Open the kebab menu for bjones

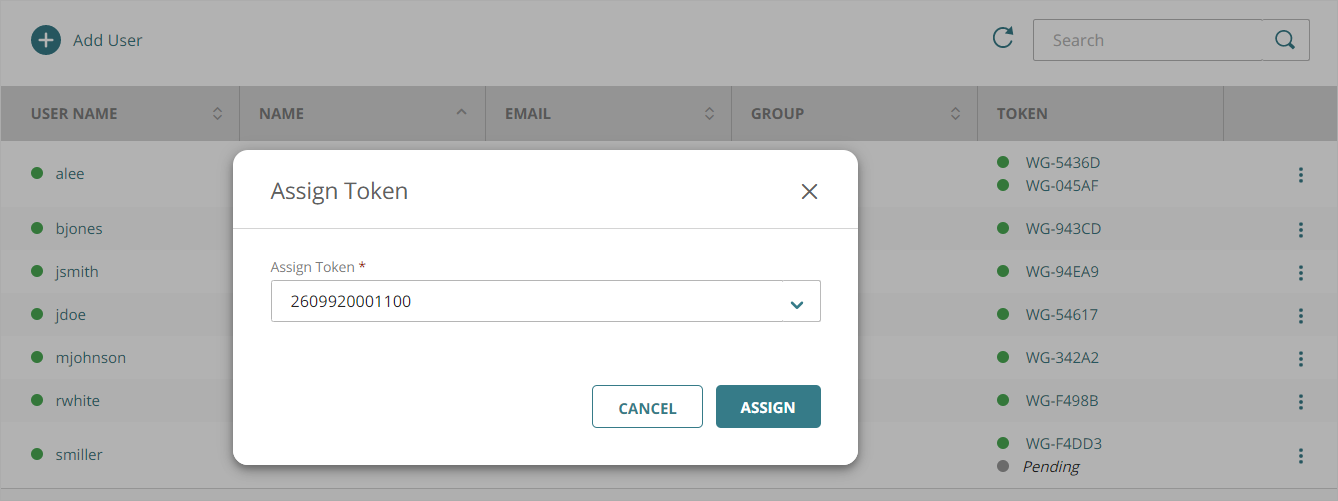click(x=1300, y=229)
